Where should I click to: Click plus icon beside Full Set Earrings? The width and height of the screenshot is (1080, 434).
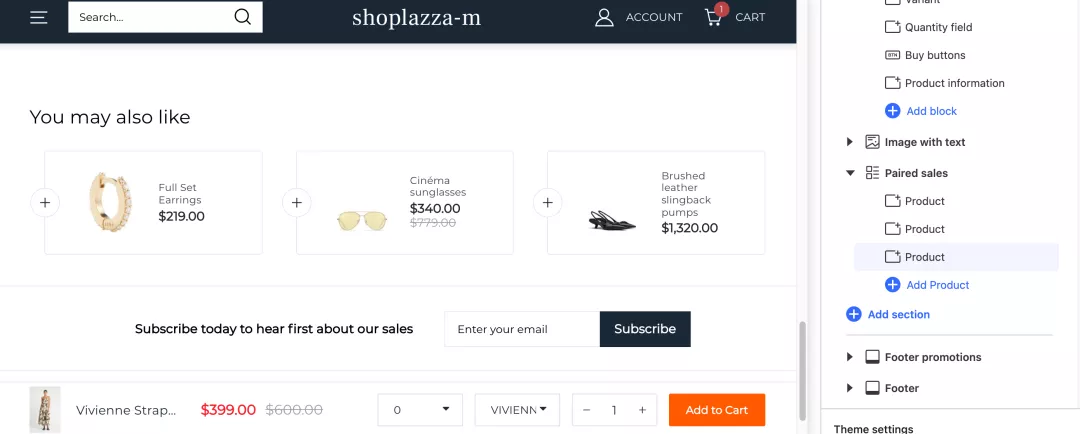(45, 203)
